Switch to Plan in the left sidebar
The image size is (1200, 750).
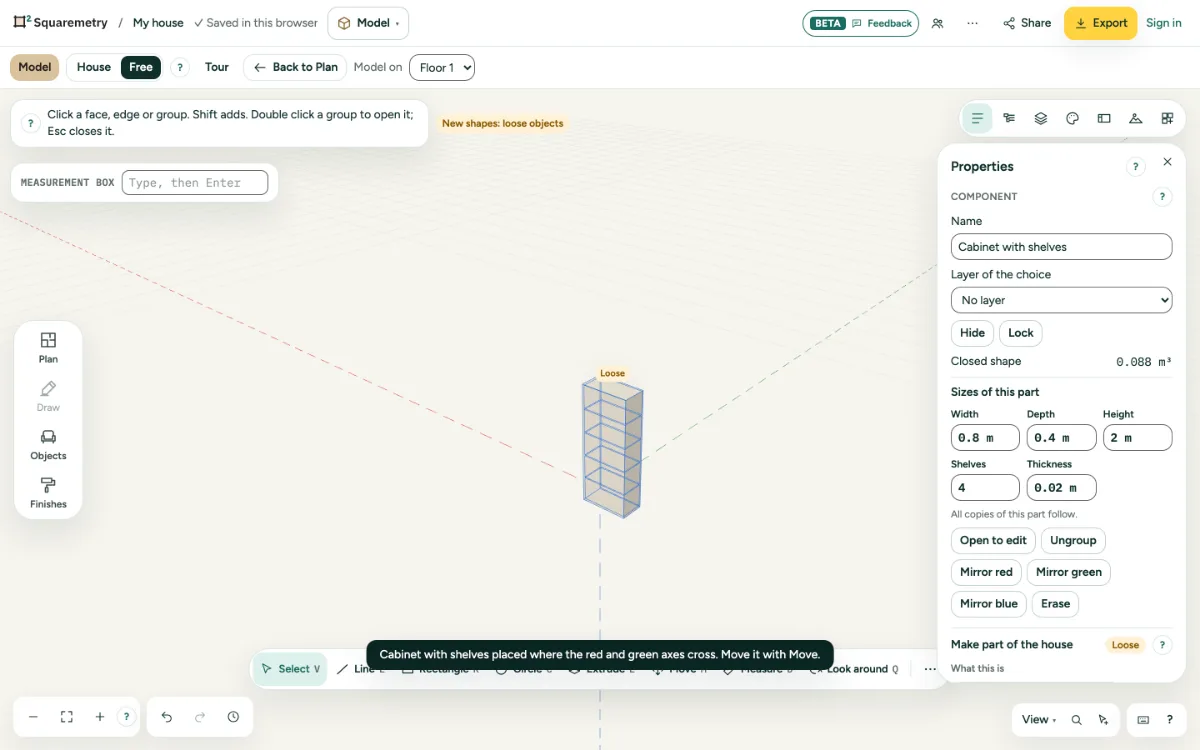tap(48, 348)
